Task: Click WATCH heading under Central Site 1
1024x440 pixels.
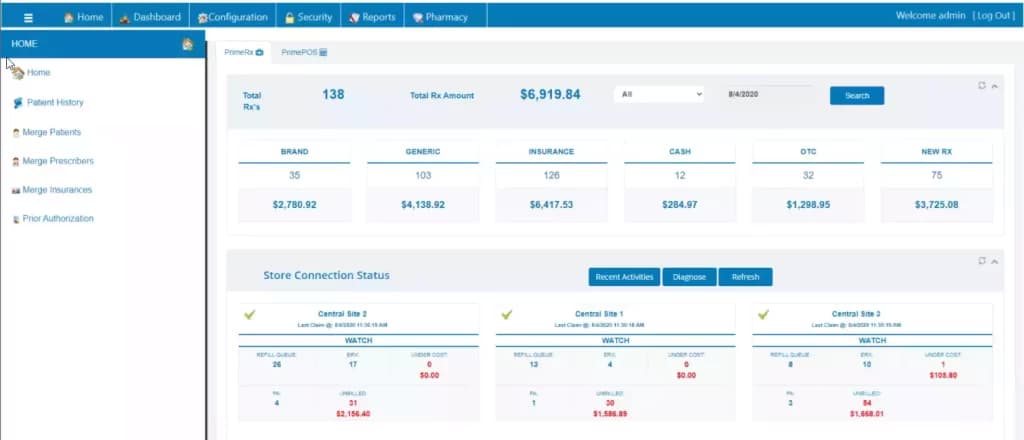Action: (x=615, y=341)
